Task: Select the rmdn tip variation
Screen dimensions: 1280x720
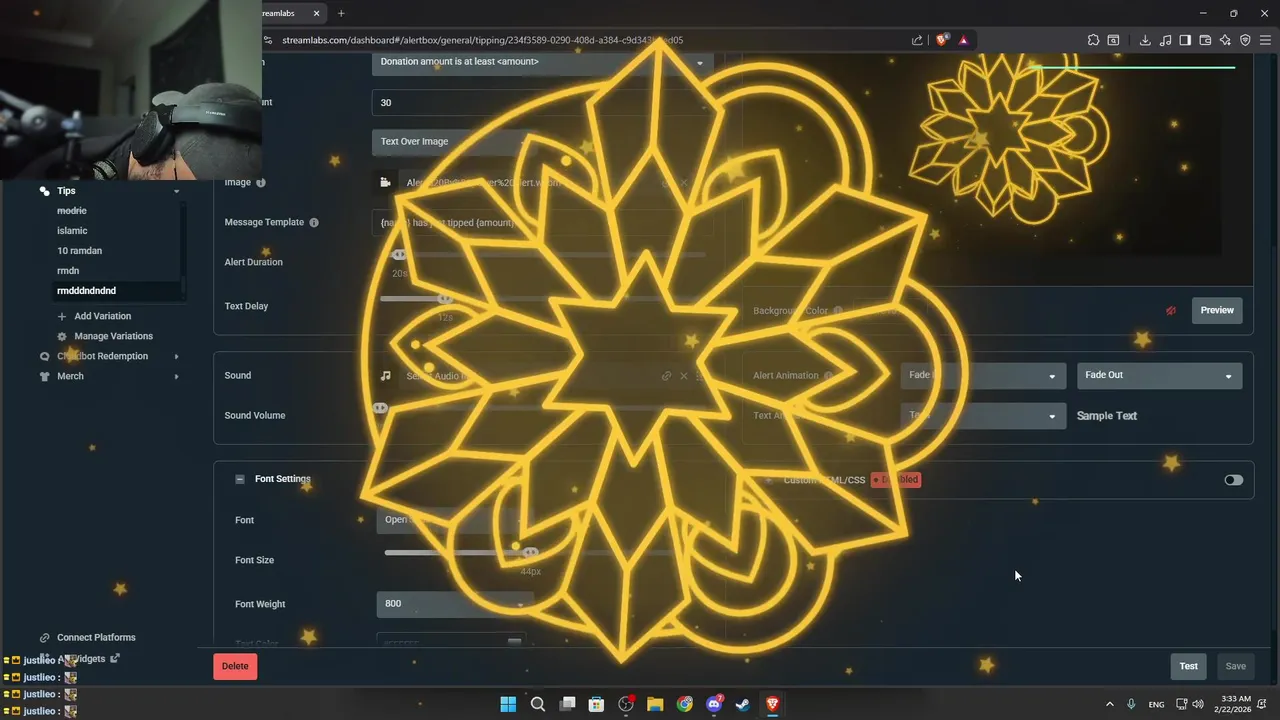Action: click(x=68, y=271)
